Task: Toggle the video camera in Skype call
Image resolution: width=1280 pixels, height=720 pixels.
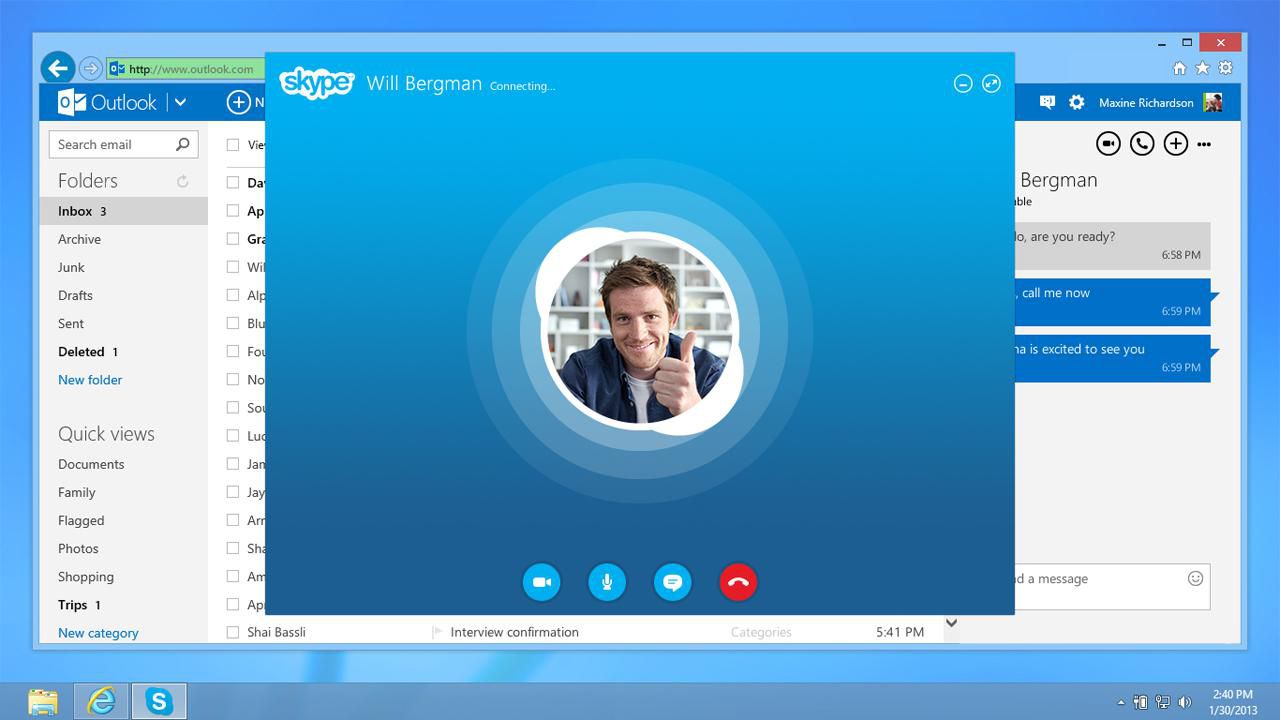Action: [x=542, y=582]
